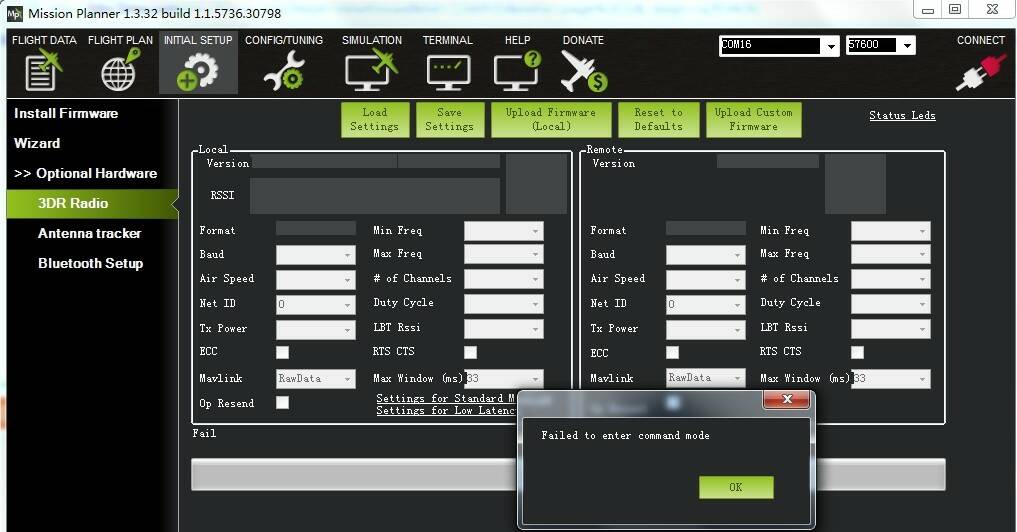Screen dimensions: 1017x532
Task: Click the Load Settings button
Action: coord(375,119)
